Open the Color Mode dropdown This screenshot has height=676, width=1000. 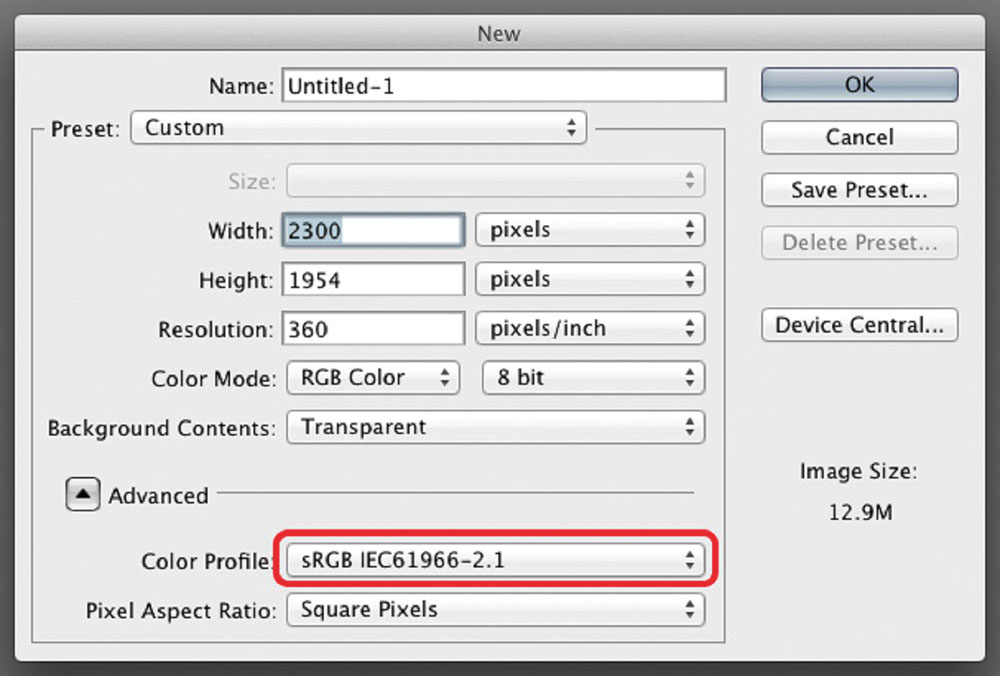coord(373,378)
